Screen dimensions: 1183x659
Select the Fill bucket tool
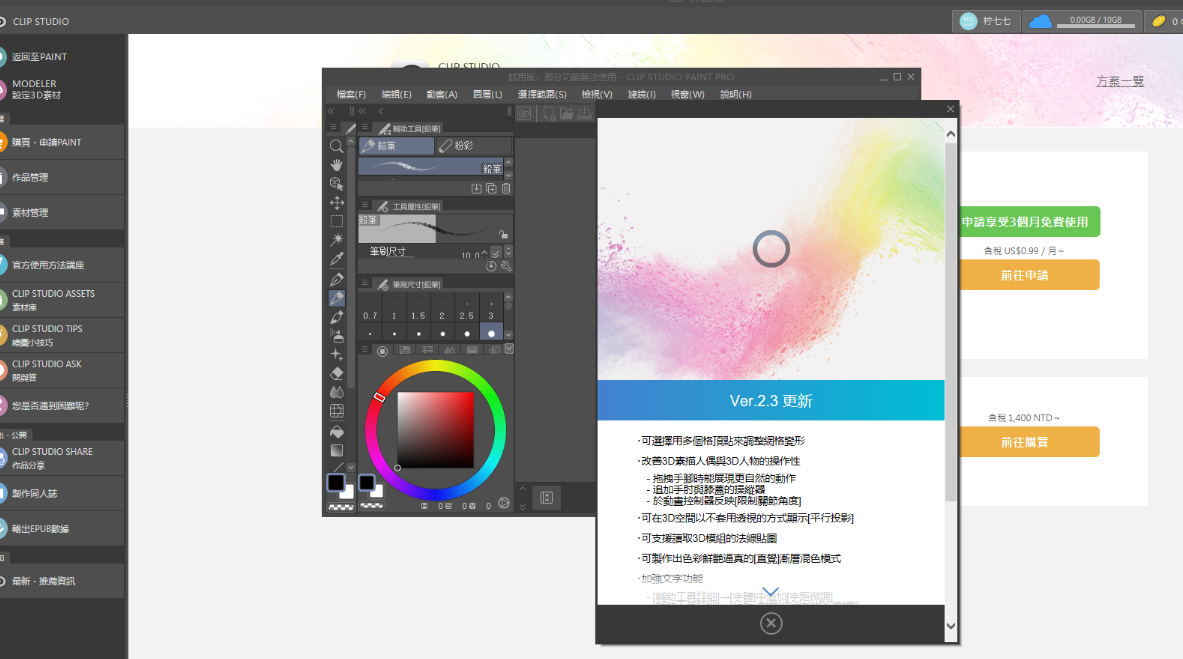pyautogui.click(x=337, y=431)
